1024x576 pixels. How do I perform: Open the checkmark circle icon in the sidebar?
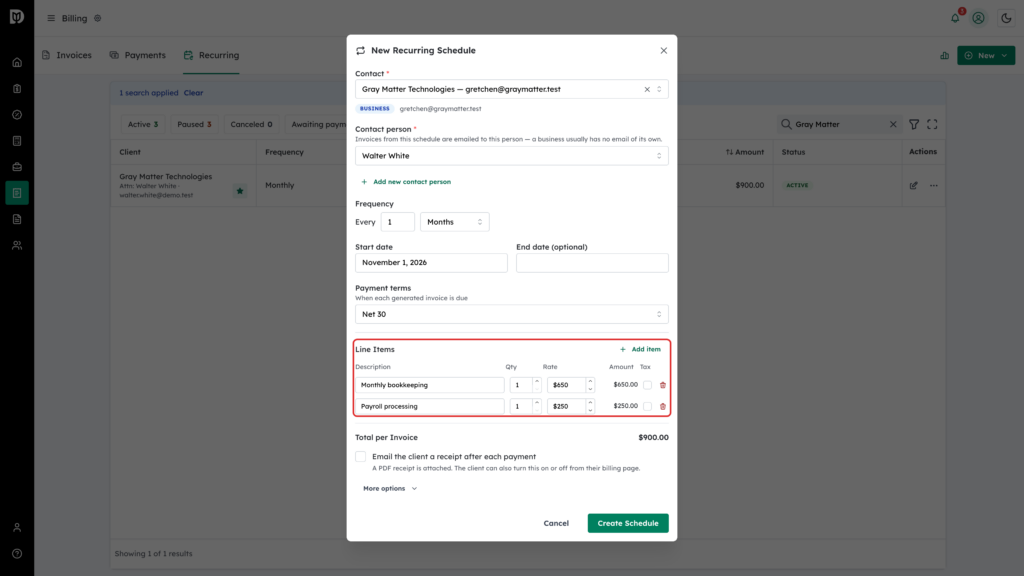[x=17, y=115]
